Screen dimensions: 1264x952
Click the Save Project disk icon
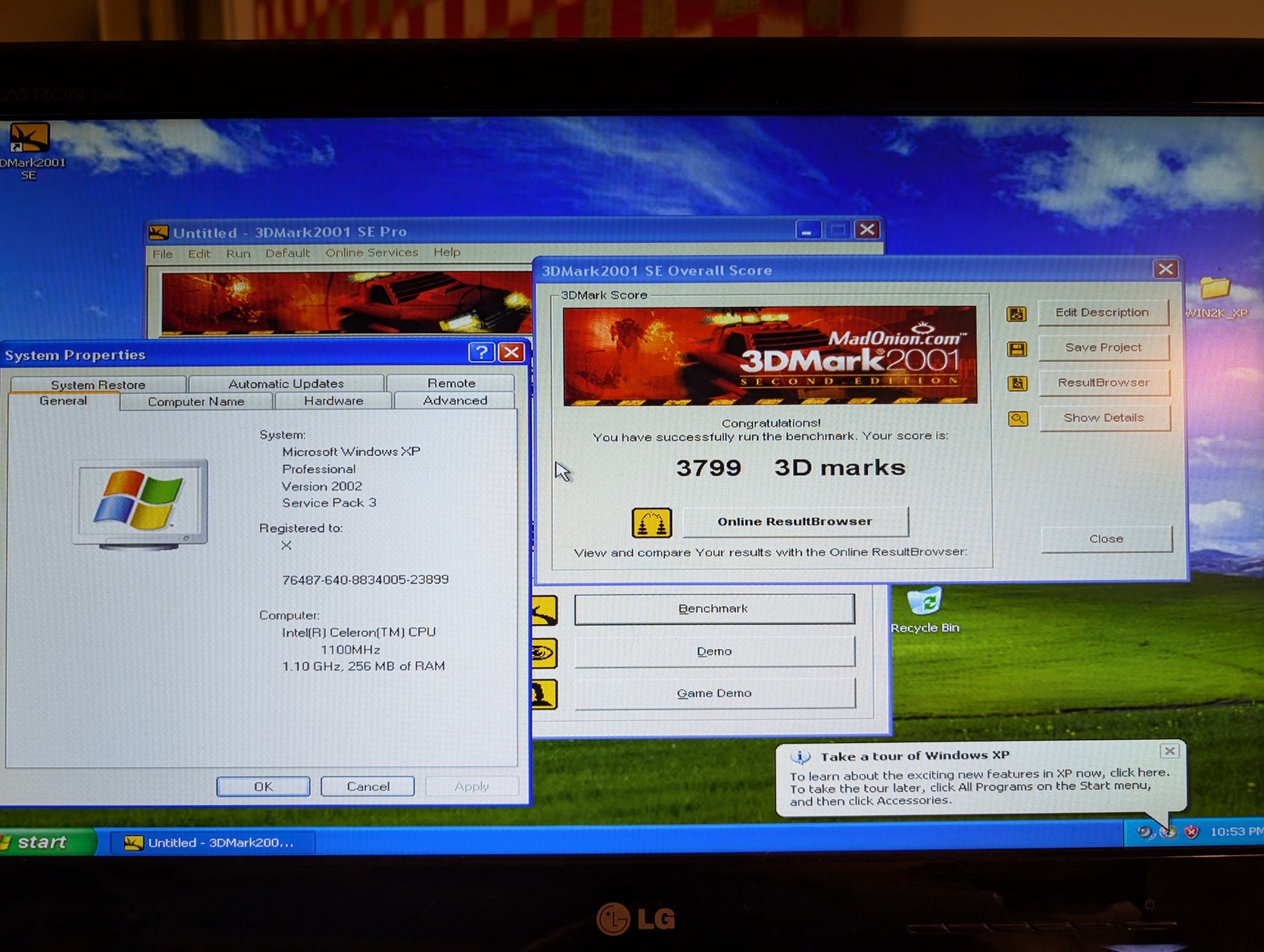tap(1016, 348)
